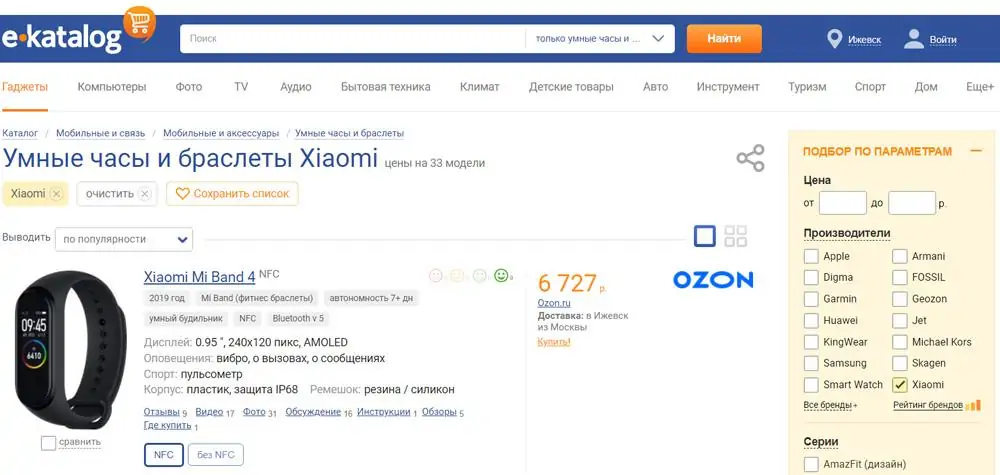Click the Сохранить список button
Image resolution: width=1000 pixels, height=475 pixels.
(232, 194)
